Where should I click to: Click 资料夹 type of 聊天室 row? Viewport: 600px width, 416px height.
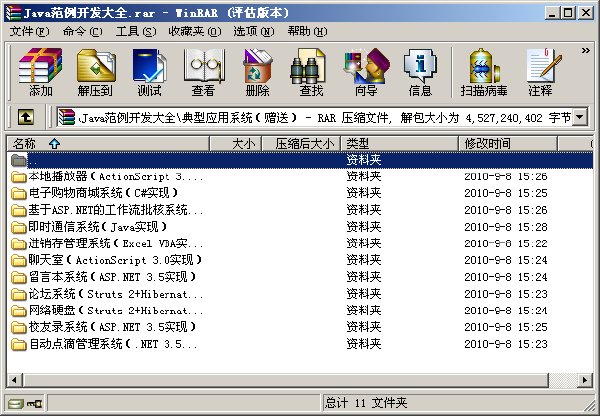coord(364,260)
